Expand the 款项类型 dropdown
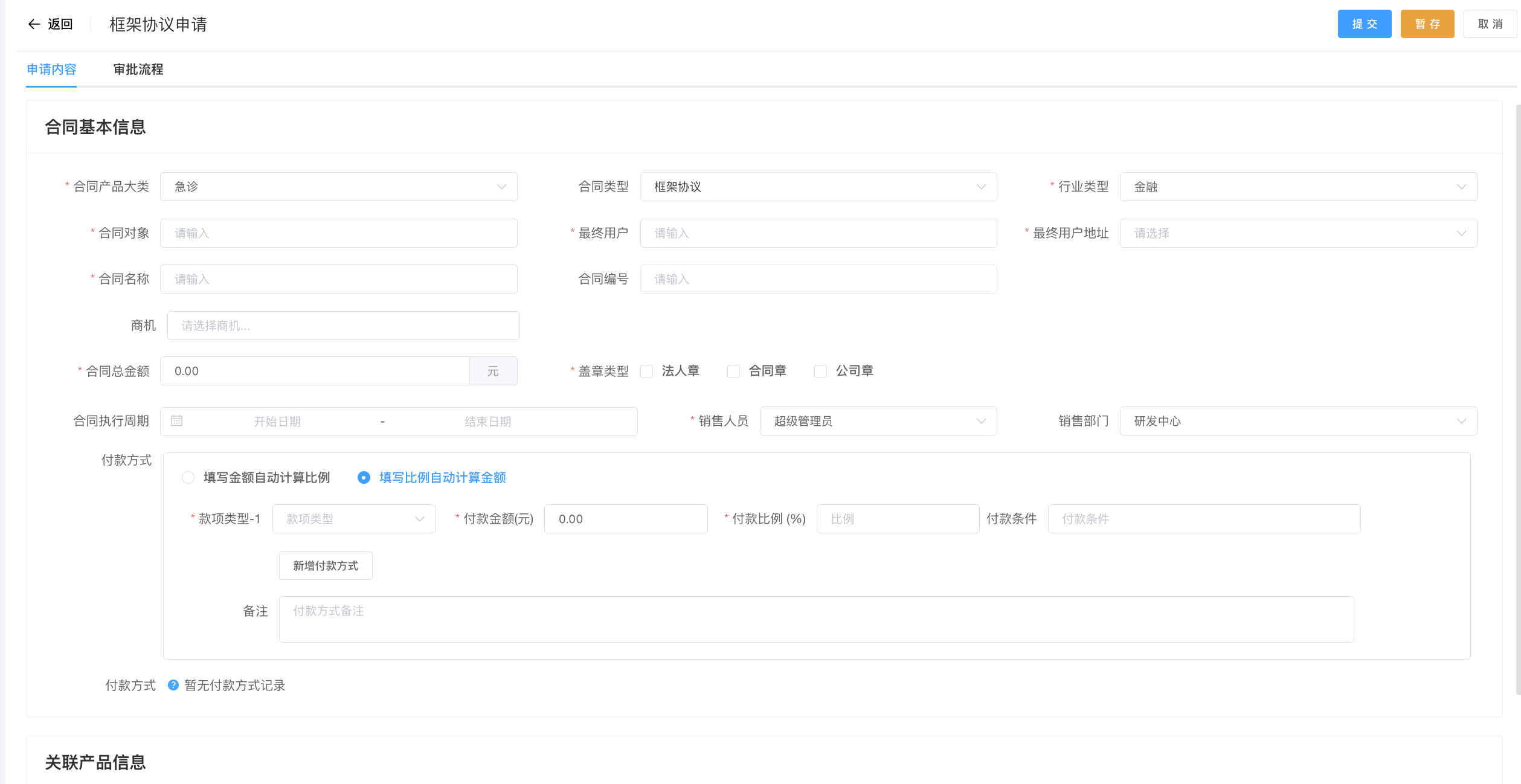 tap(353, 519)
